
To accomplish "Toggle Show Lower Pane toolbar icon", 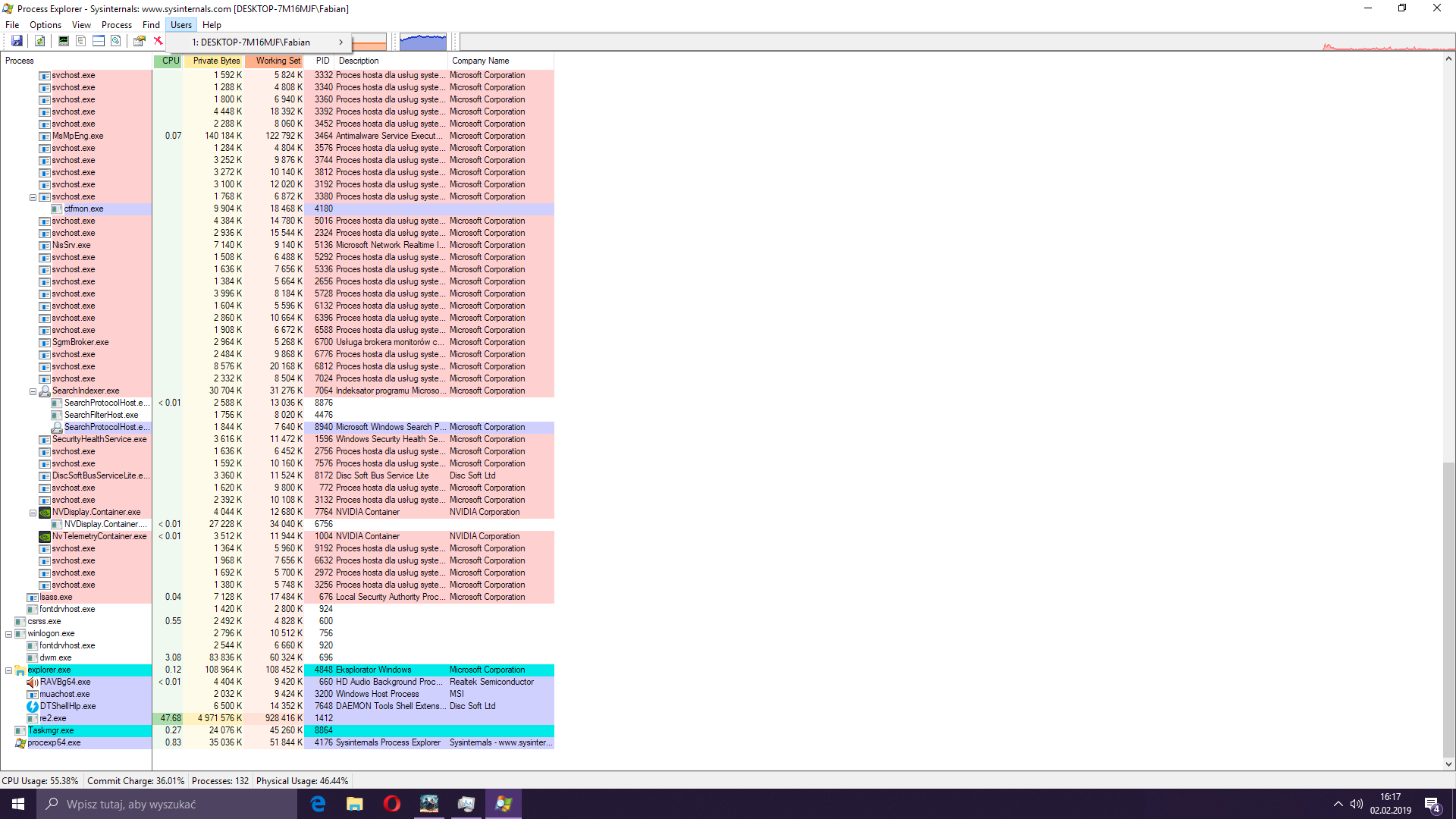I will 99,41.
